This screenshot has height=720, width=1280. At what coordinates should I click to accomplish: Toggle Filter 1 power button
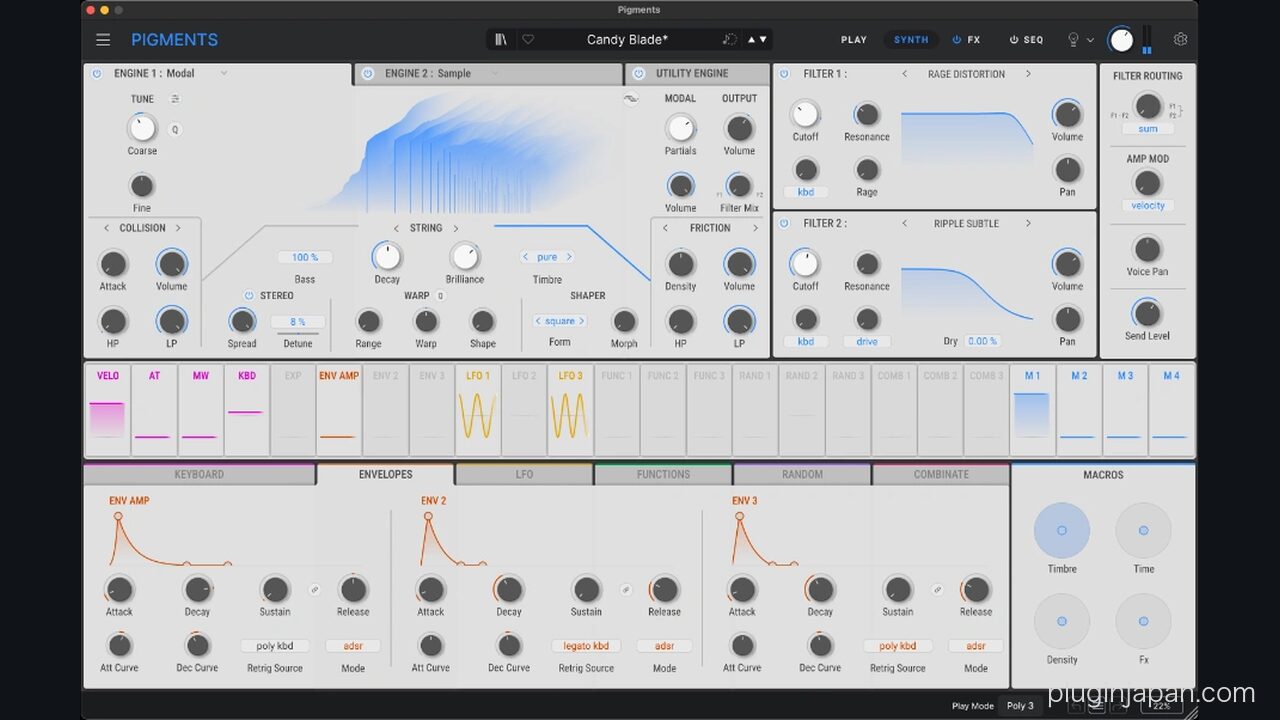pos(784,74)
